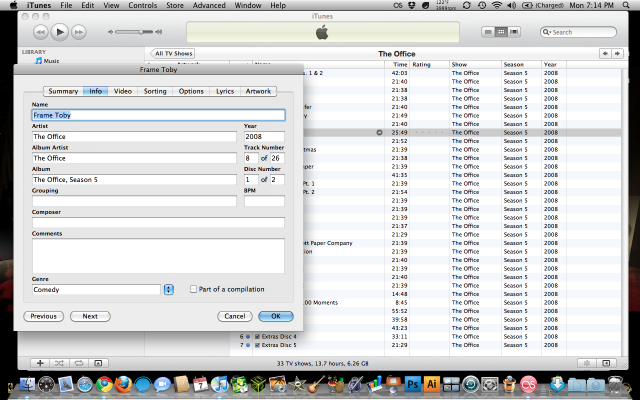Sort by the Season column header
This screenshot has width=640, height=400.
521,64
